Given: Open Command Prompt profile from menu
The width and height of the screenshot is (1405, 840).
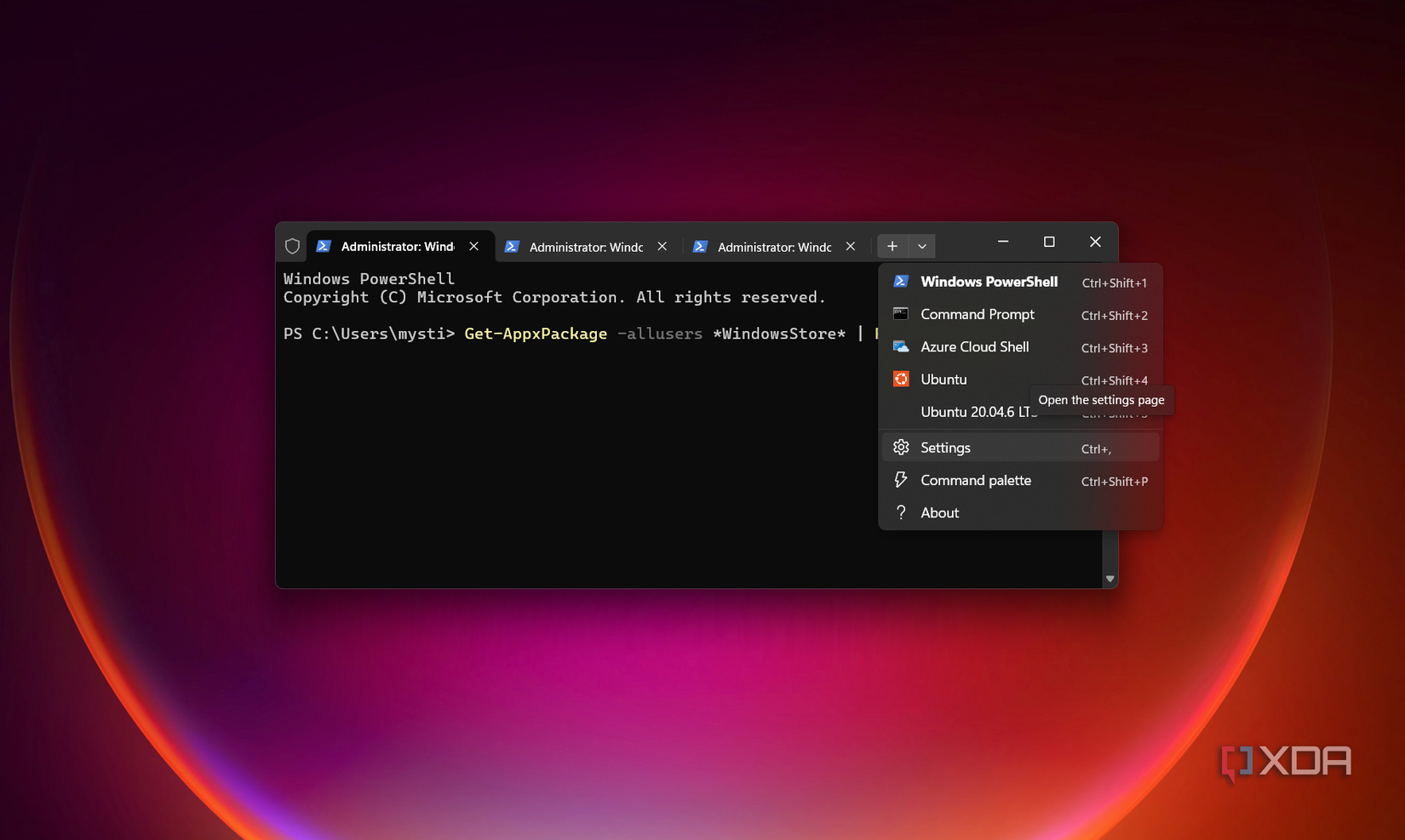Looking at the screenshot, I should [x=1020, y=314].
